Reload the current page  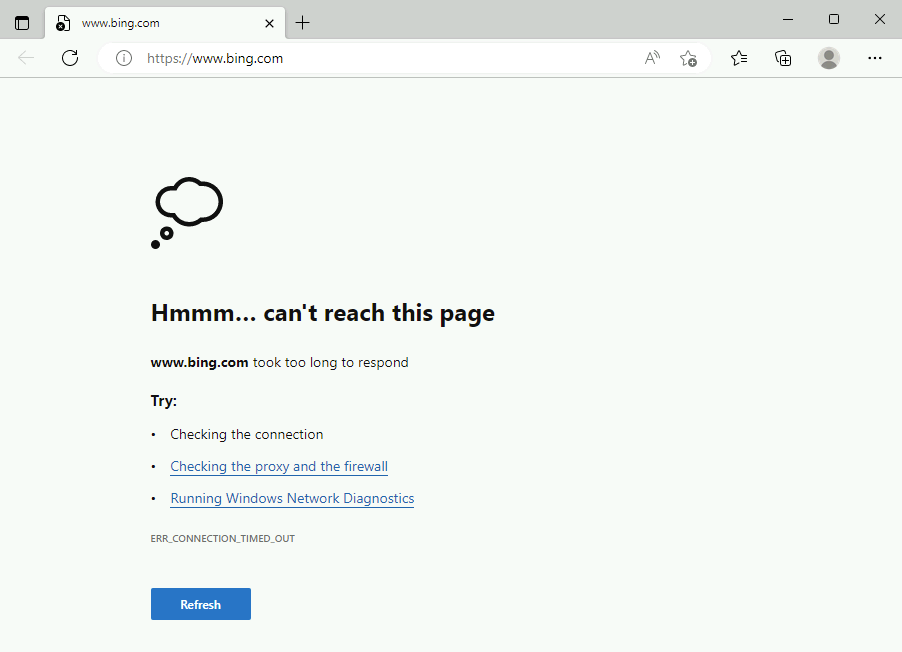(x=69, y=58)
